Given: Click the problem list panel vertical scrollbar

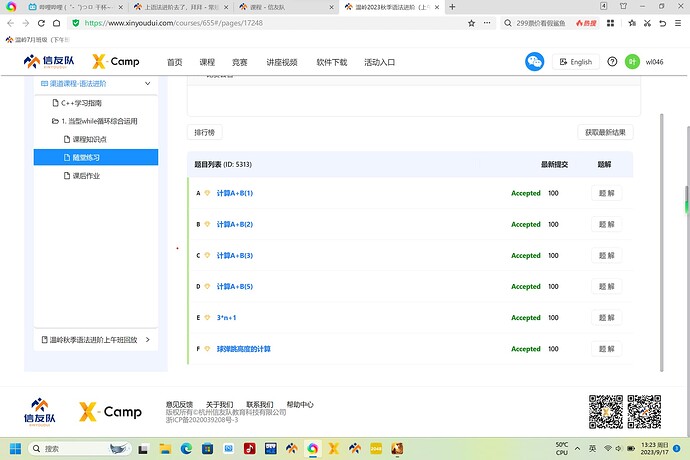Looking at the screenshot, I should pos(661,242).
